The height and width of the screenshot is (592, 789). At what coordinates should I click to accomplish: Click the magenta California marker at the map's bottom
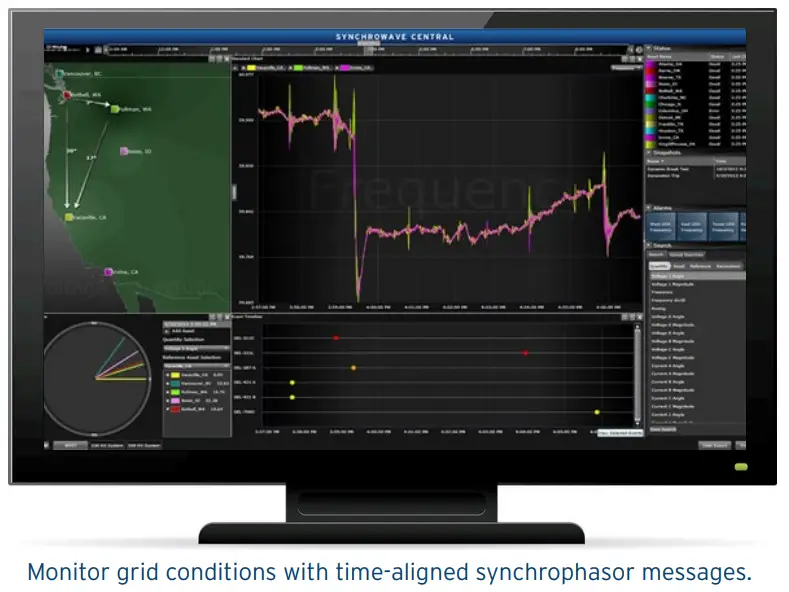(x=108, y=272)
